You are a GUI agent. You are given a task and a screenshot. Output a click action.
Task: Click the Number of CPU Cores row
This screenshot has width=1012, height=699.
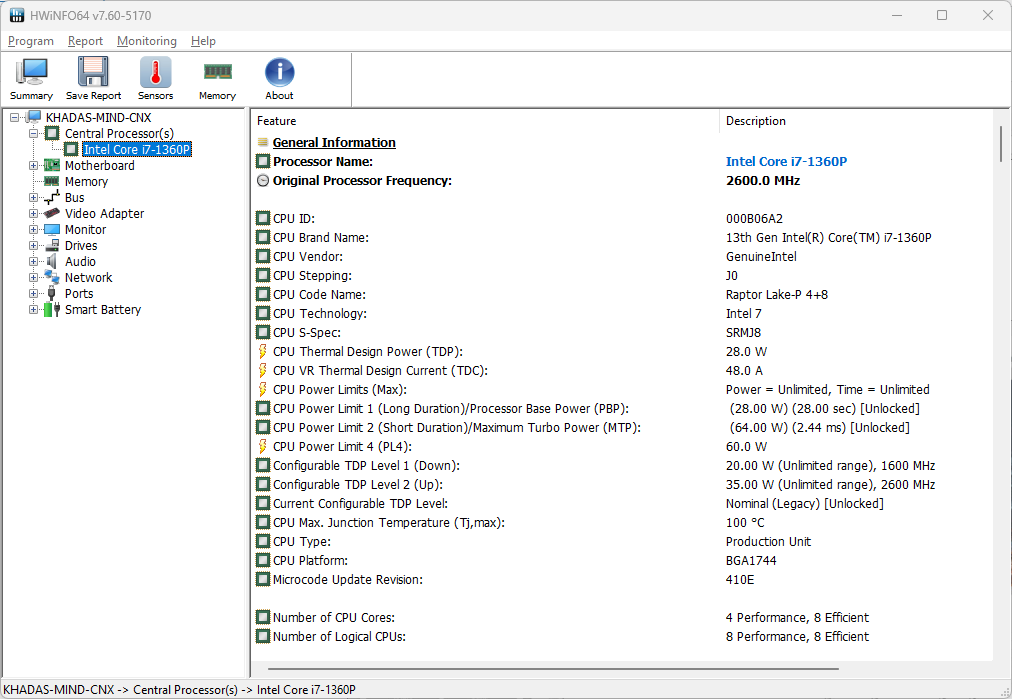coord(622,618)
